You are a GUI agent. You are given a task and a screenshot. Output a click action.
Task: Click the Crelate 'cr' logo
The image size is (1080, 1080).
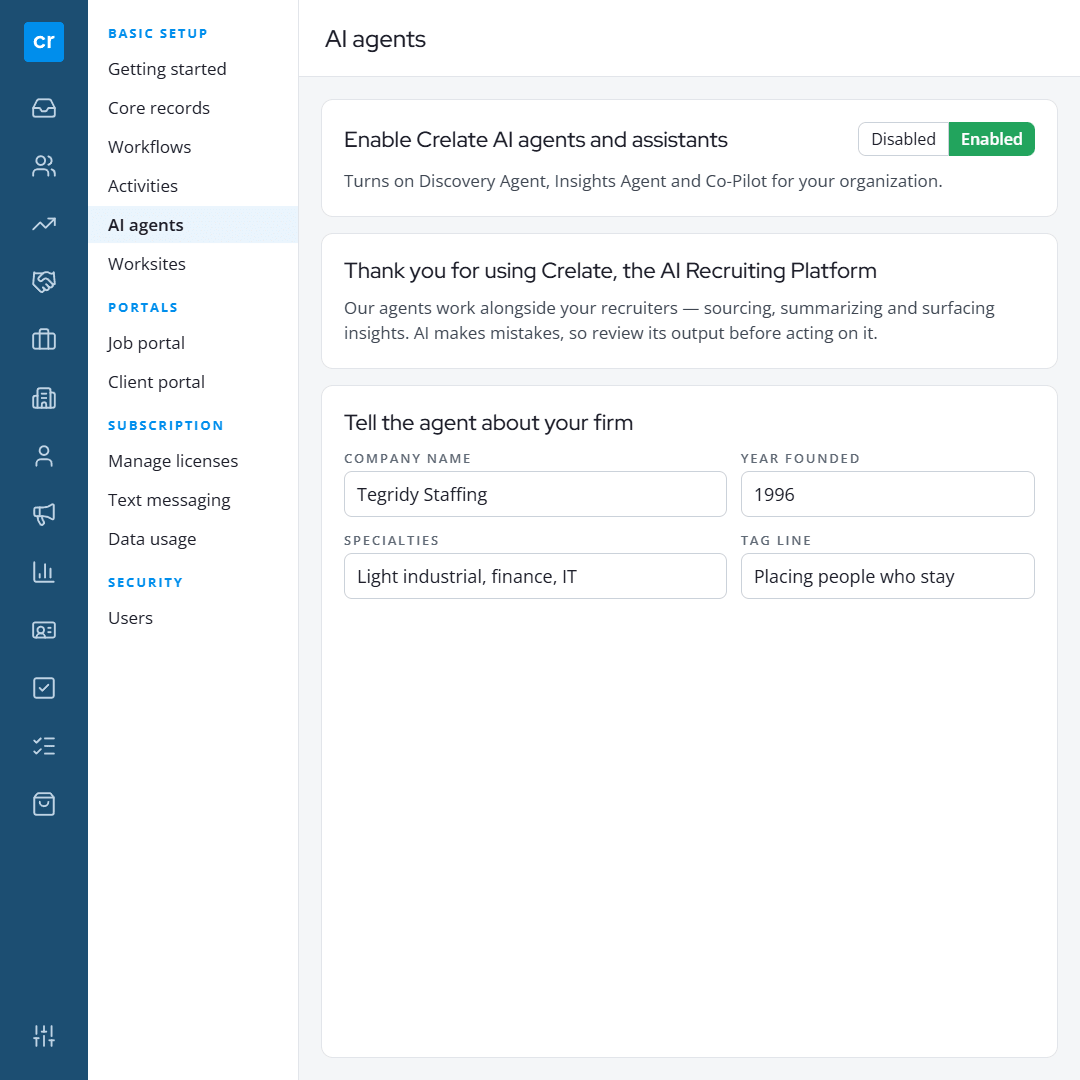[43, 42]
